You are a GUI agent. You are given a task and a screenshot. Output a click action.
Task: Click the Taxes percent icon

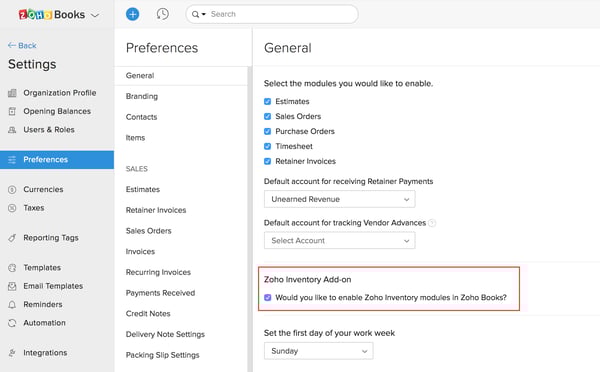tap(12, 208)
